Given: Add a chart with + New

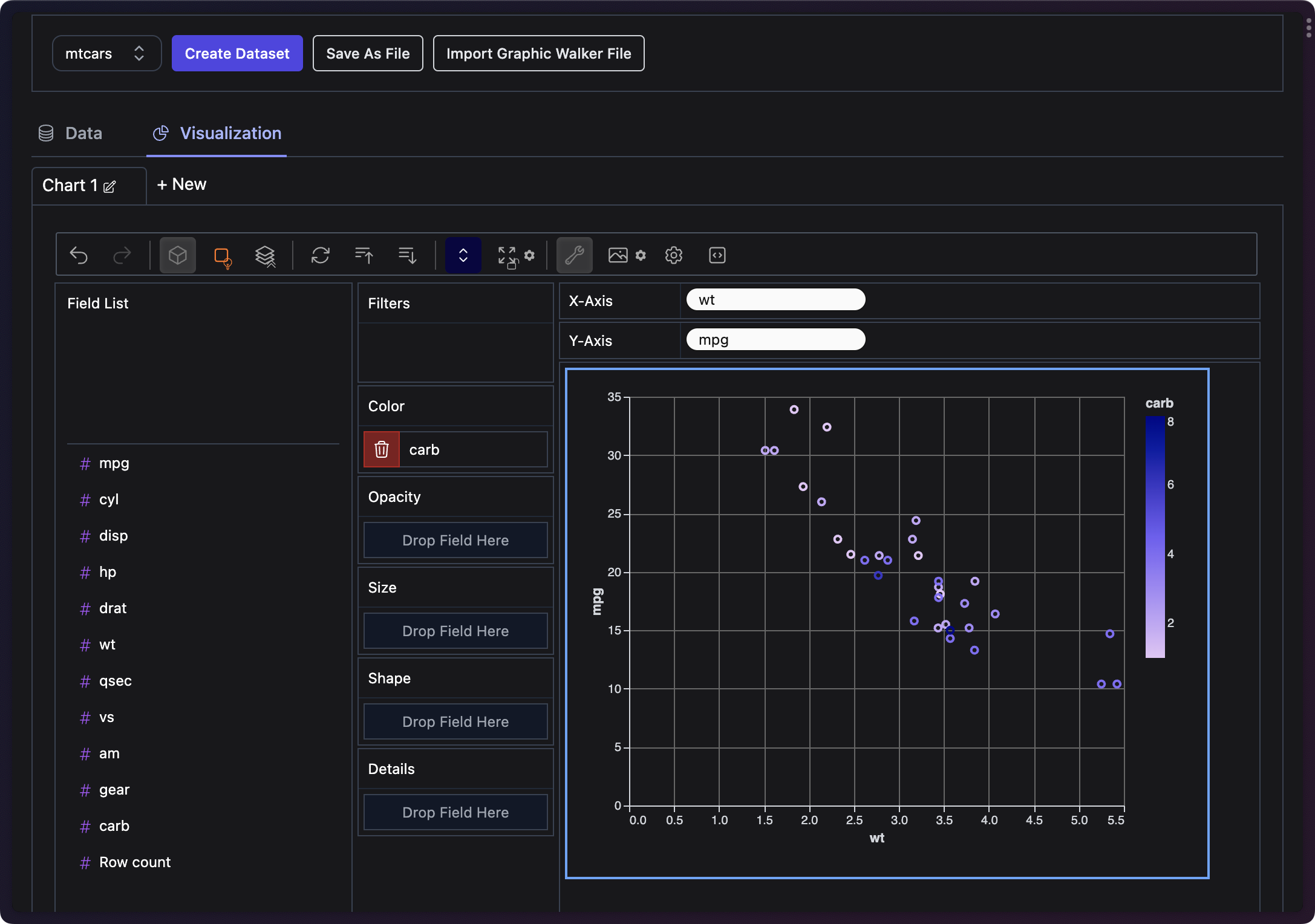Looking at the screenshot, I should tap(181, 184).
